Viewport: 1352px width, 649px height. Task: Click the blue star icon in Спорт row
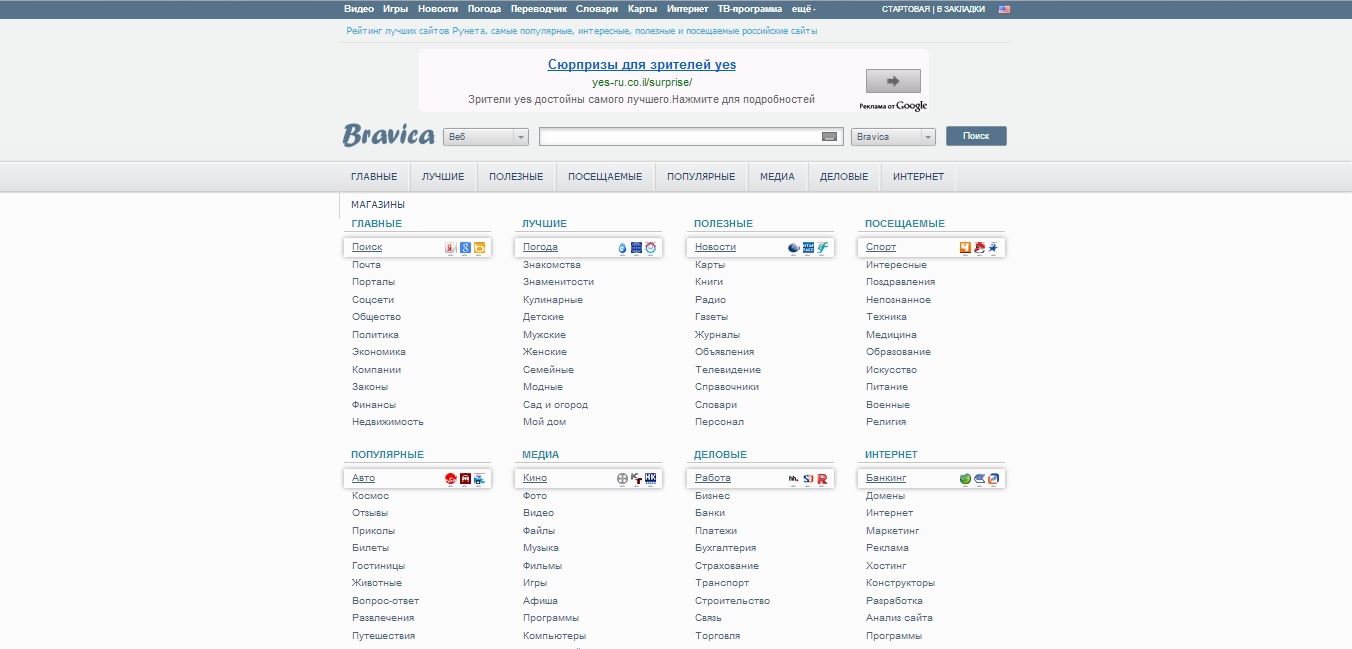click(993, 248)
